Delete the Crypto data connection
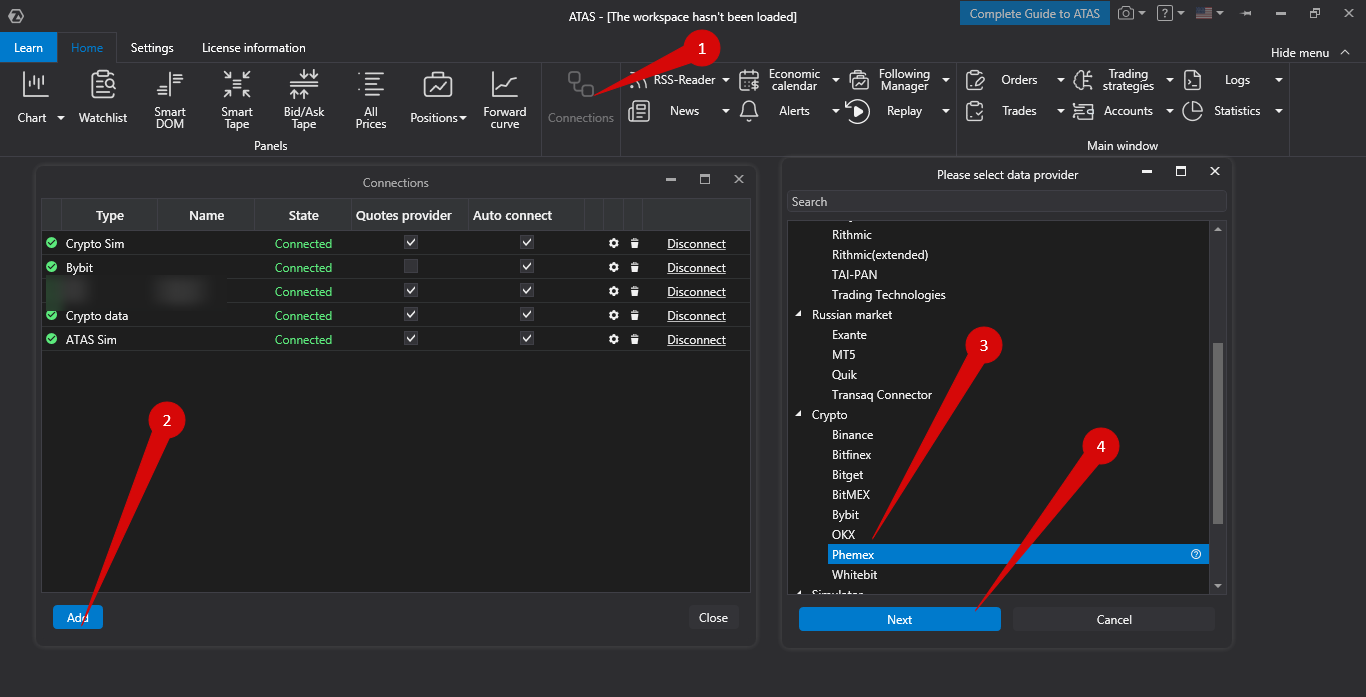Screen dimensions: 1366x697 click(634, 315)
